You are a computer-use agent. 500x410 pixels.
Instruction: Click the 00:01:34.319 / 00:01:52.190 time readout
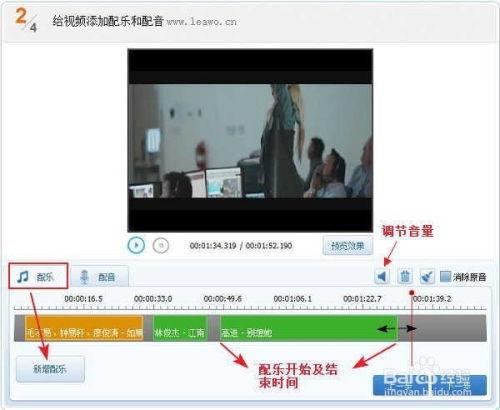241,246
